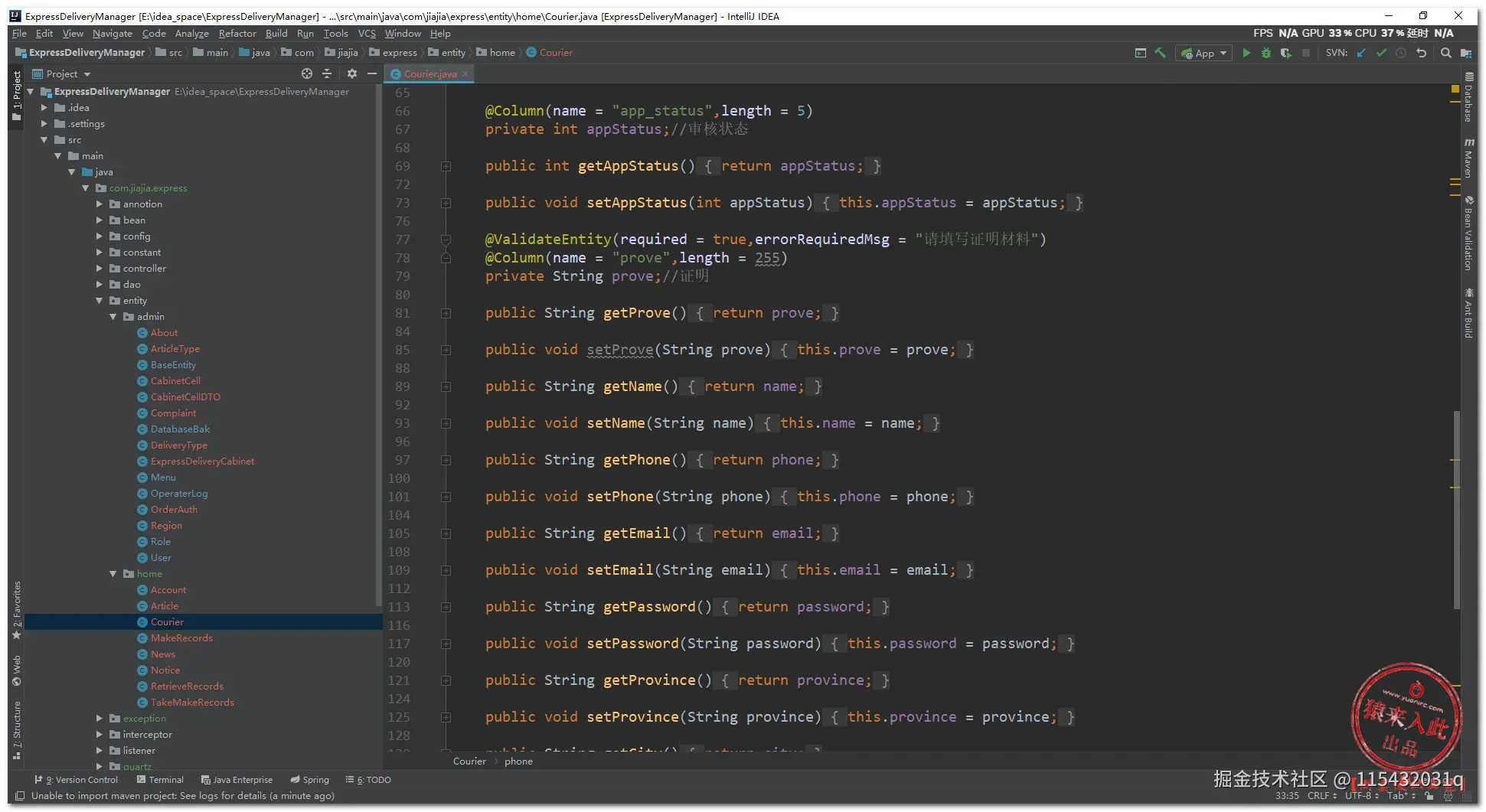The width and height of the screenshot is (1486, 812).
Task: Commit changes with SVN green checkmark
Action: (x=1381, y=53)
